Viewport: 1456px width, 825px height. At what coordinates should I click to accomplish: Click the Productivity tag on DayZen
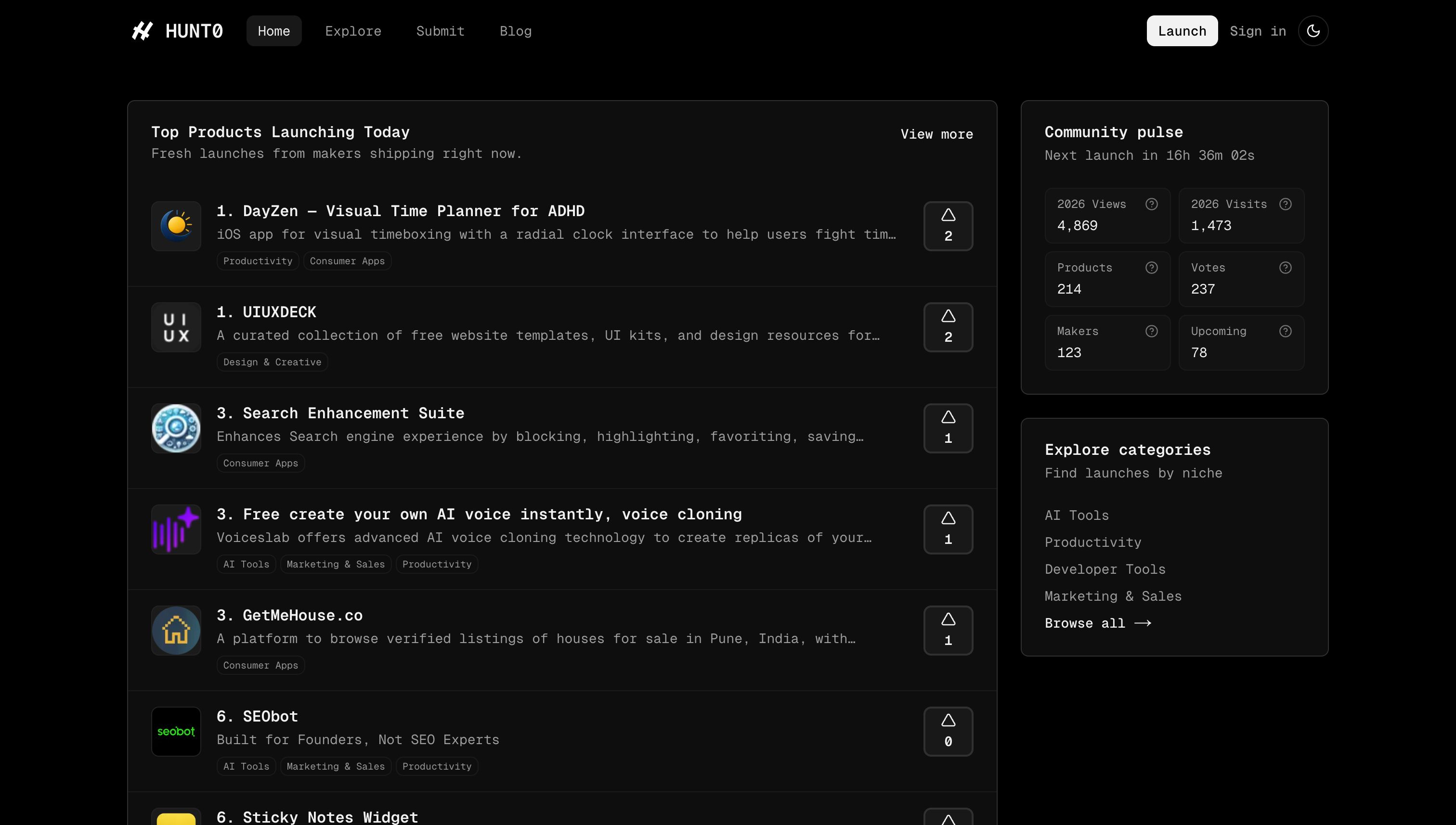[x=257, y=261]
